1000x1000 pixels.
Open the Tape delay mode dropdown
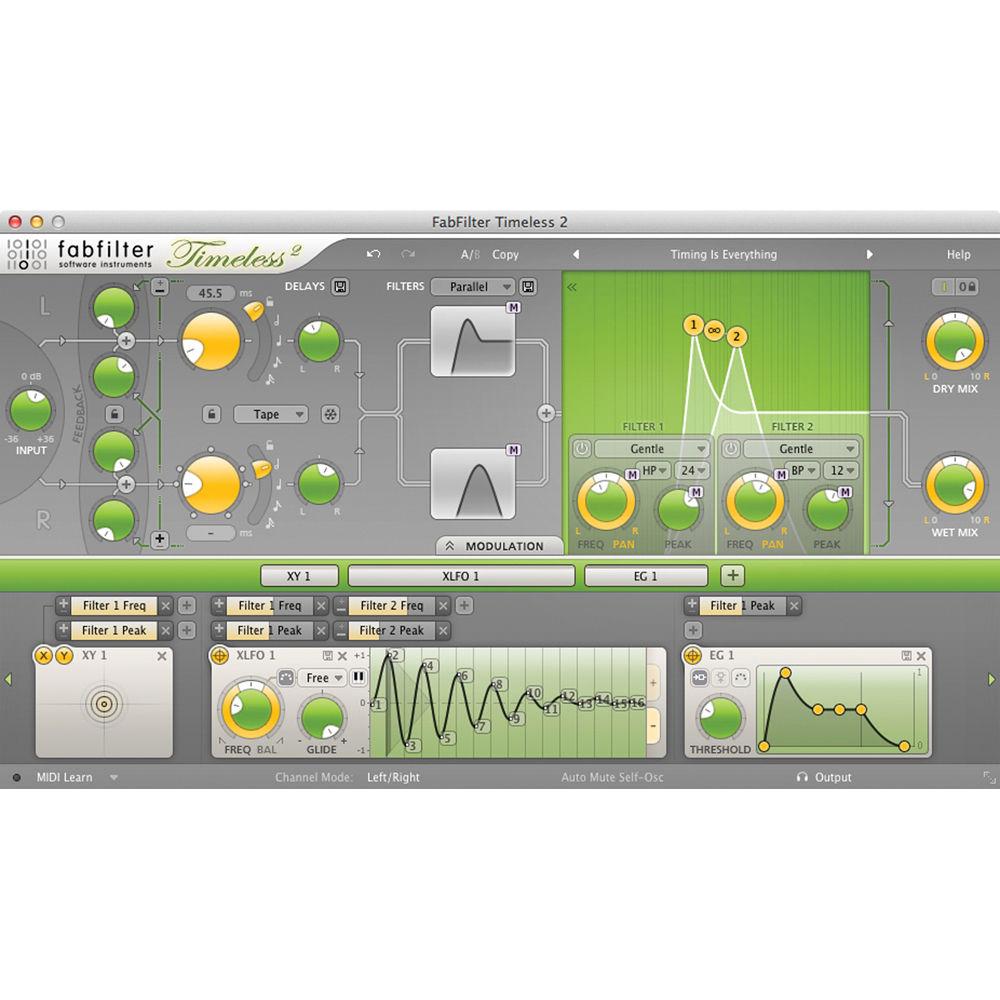(270, 414)
